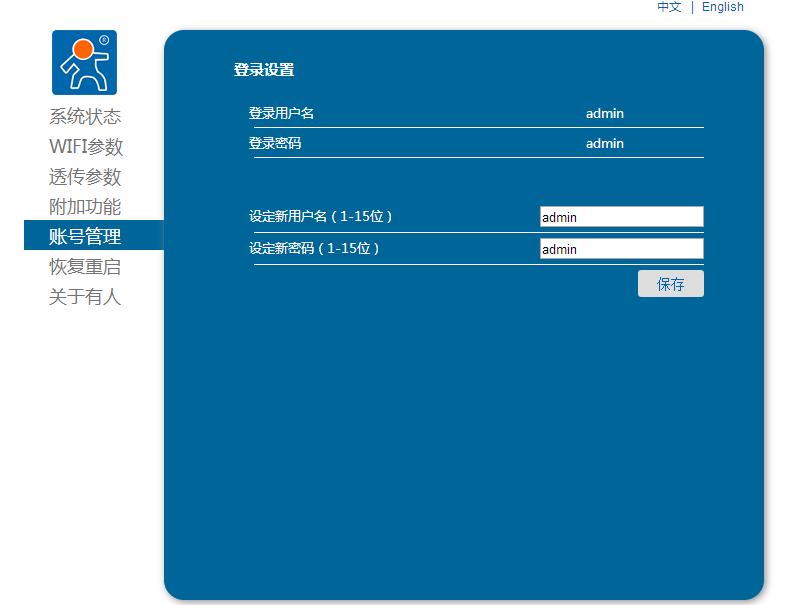The image size is (786, 605).
Task: Open the 系统状态 menu page
Action: click(85, 117)
